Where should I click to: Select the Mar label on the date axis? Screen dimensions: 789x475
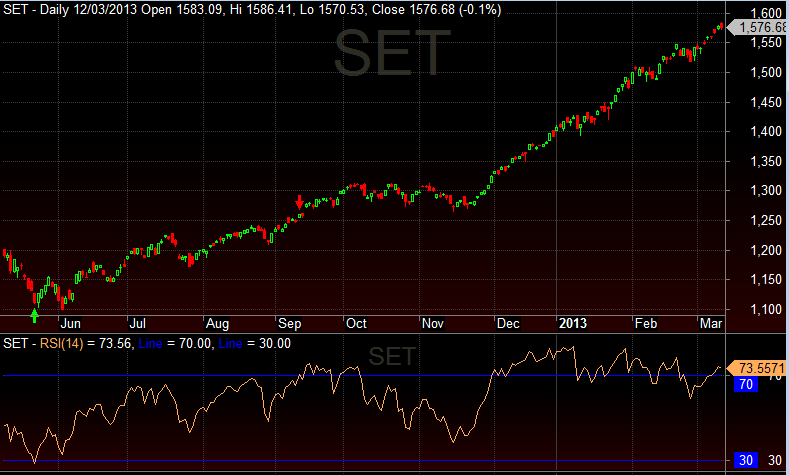pyautogui.click(x=711, y=323)
